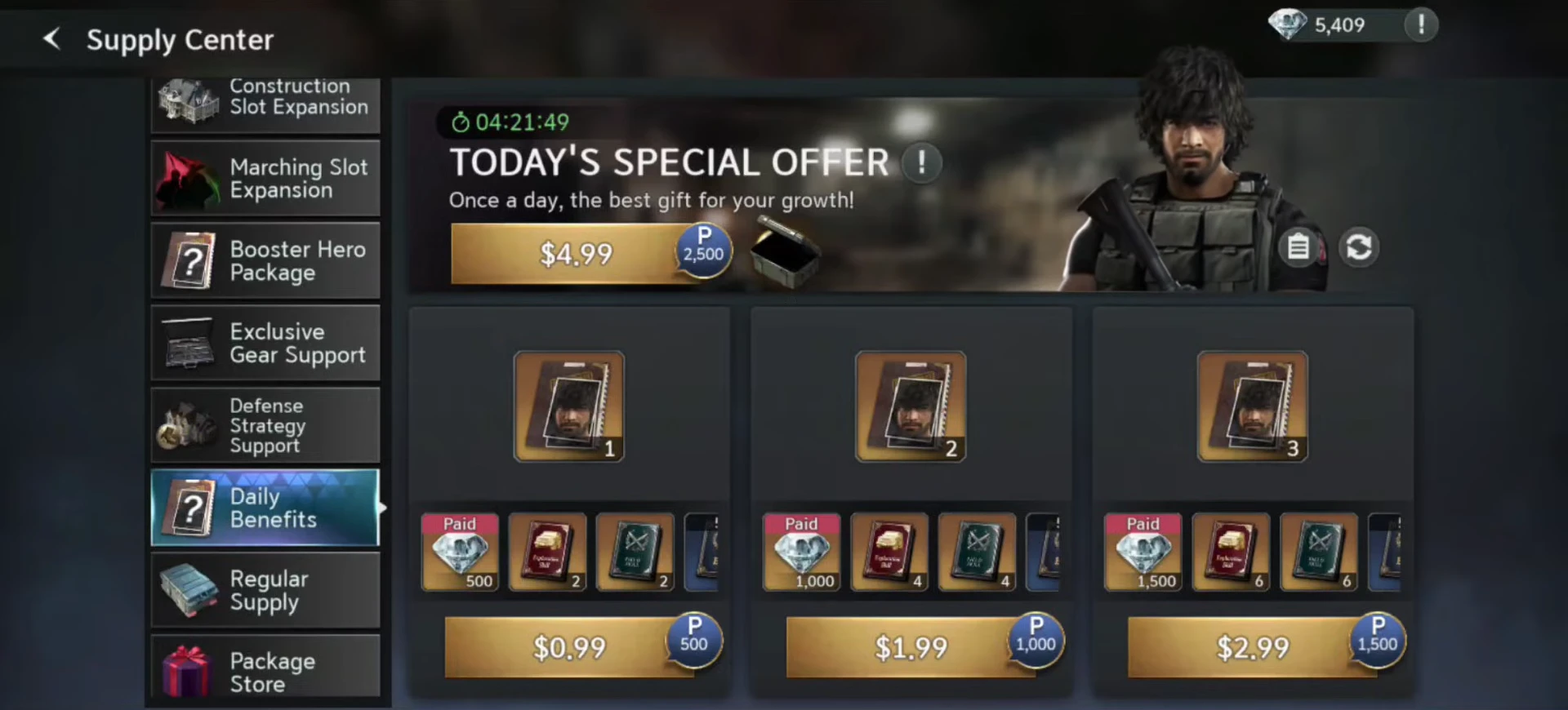Purchase the $0.99 hero card pack
1568x710 pixels.
pos(569,647)
